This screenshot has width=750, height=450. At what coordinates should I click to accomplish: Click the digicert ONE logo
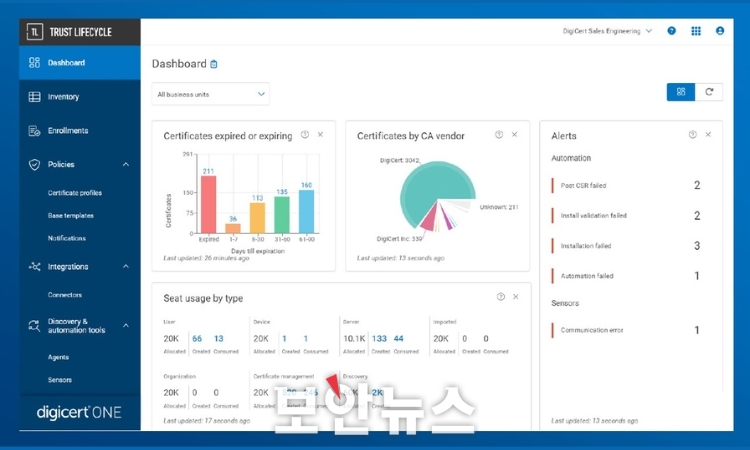[79, 412]
